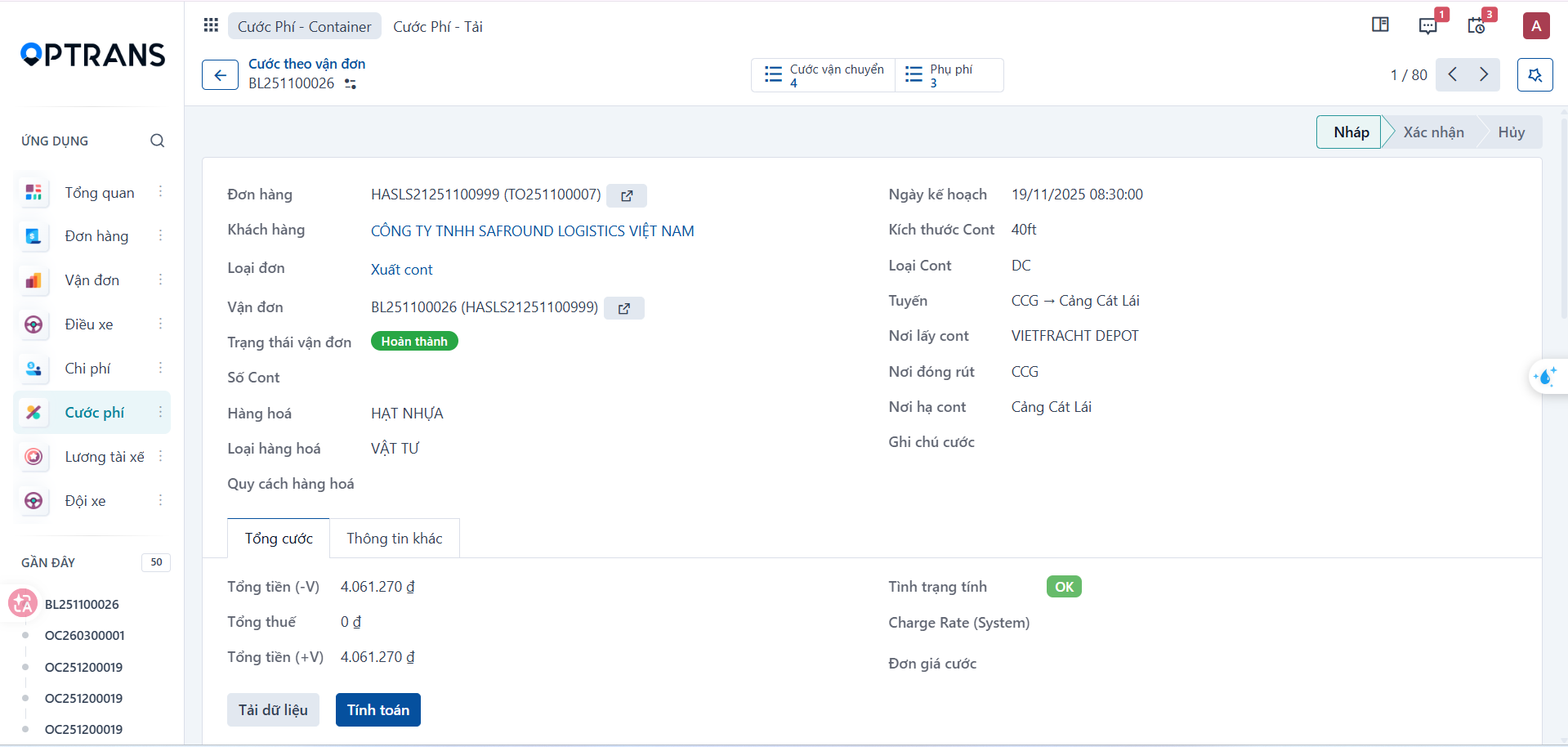Open the Cước vận chuyển stat button
The image size is (1568, 747).
[x=824, y=75]
